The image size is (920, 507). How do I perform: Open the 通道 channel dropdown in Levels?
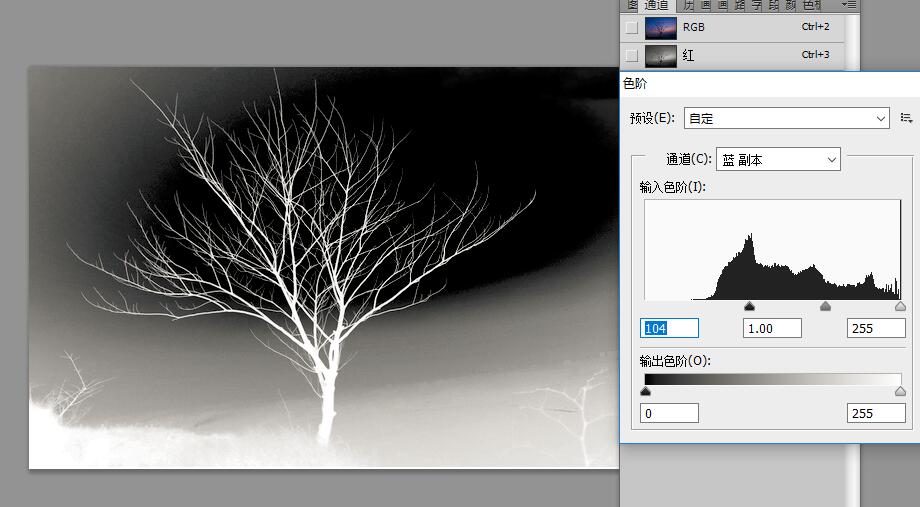tap(778, 159)
